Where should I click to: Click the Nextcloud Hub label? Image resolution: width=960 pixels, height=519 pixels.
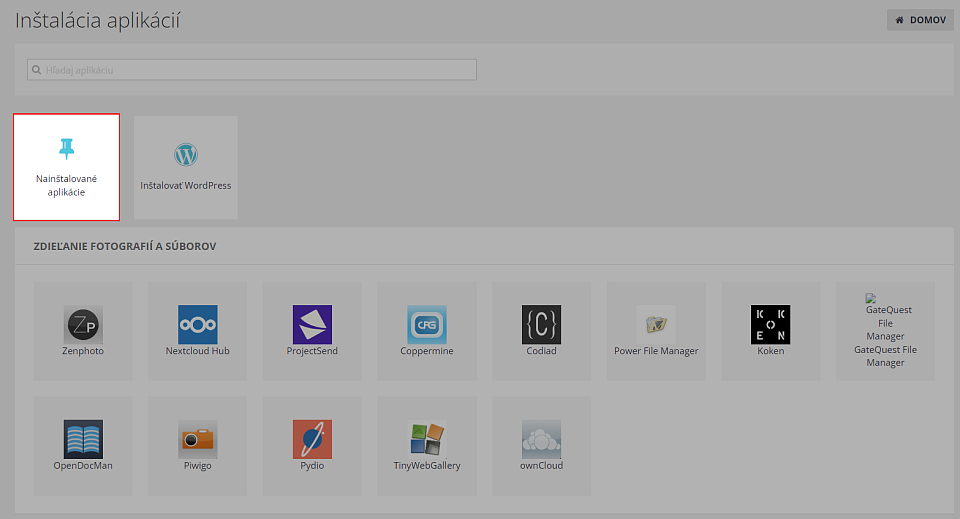point(197,351)
